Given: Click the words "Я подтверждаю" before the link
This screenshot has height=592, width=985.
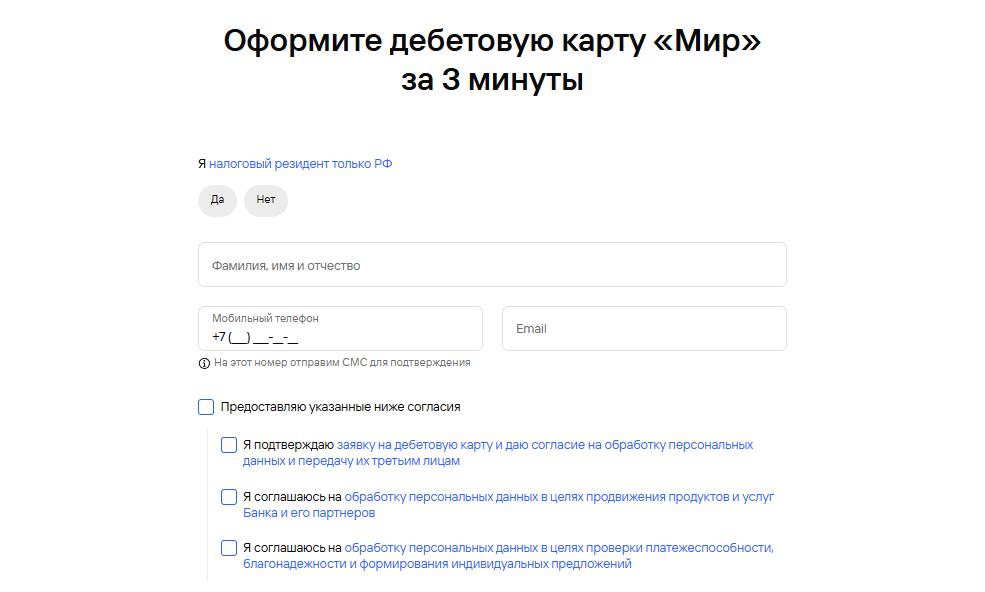Looking at the screenshot, I should point(288,445).
